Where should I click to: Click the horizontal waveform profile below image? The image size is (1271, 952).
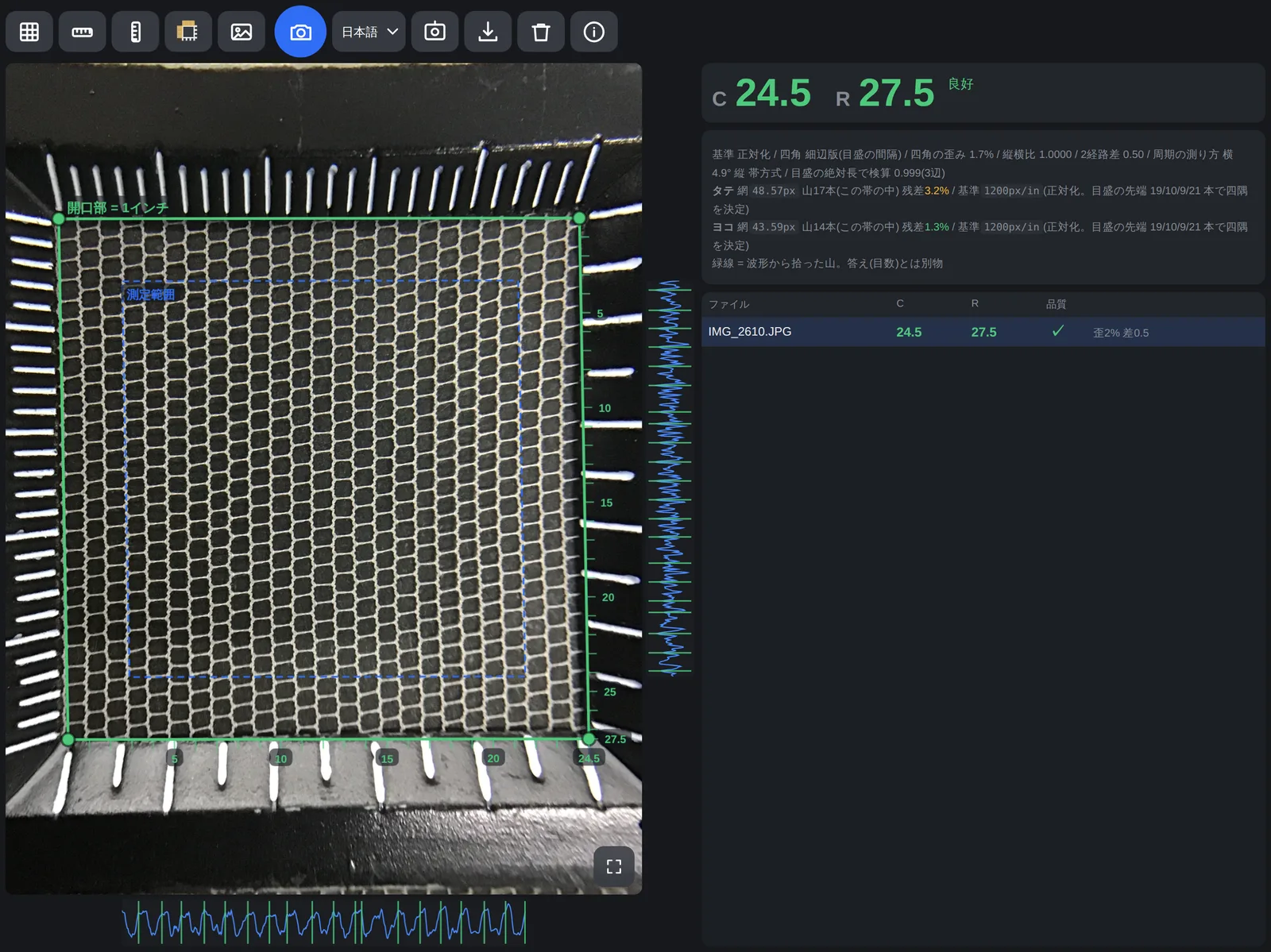pos(324,923)
